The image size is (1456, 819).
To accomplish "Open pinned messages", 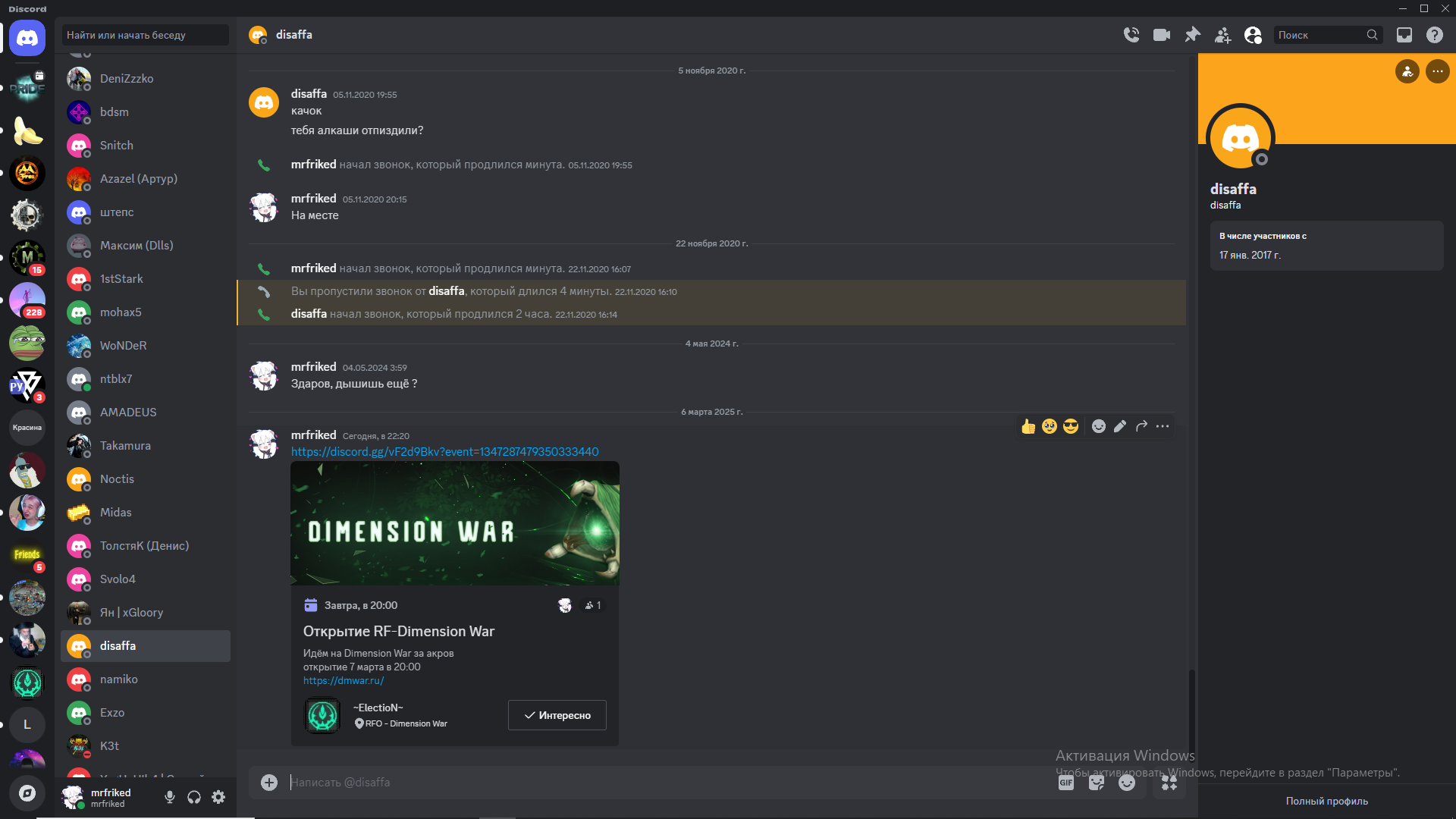I will coord(1192,35).
